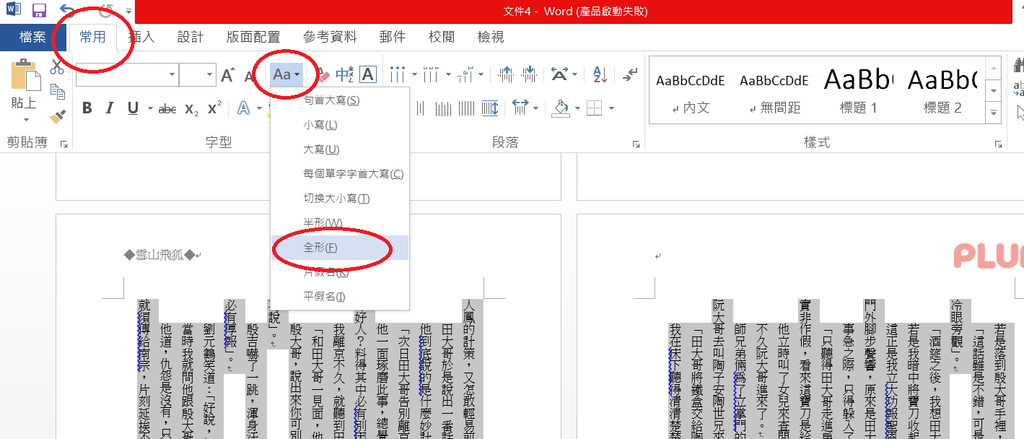Screen dimensions: 1024x439
Task: Toggle Underline formatting
Action: 133,108
